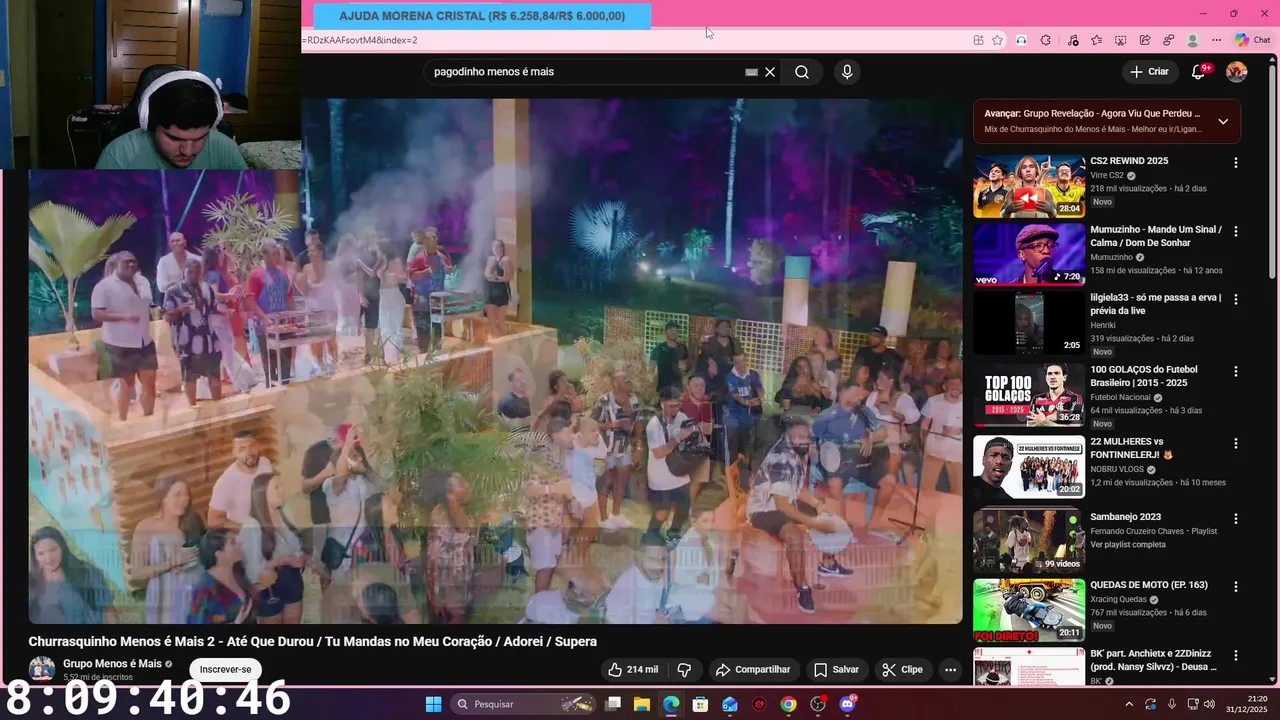Click Ver playlist completa link
Image resolution: width=1280 pixels, height=720 pixels.
(x=1128, y=545)
